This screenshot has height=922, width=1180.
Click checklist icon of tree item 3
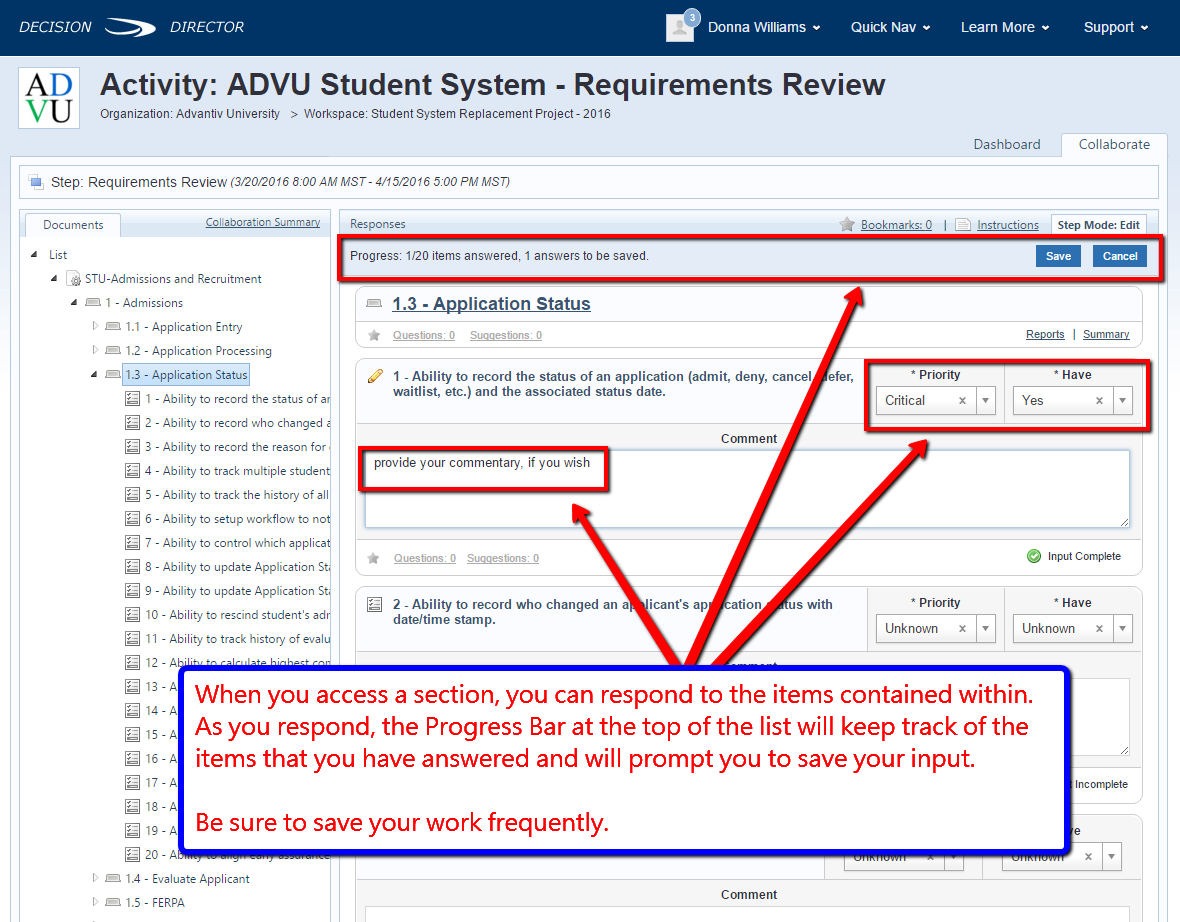132,446
